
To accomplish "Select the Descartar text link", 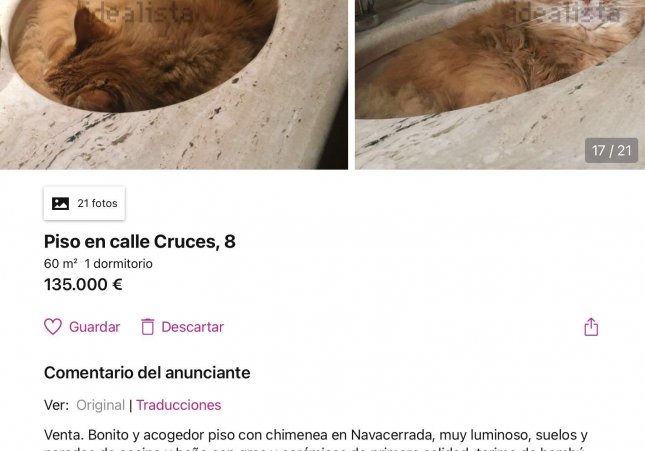I will (193, 327).
